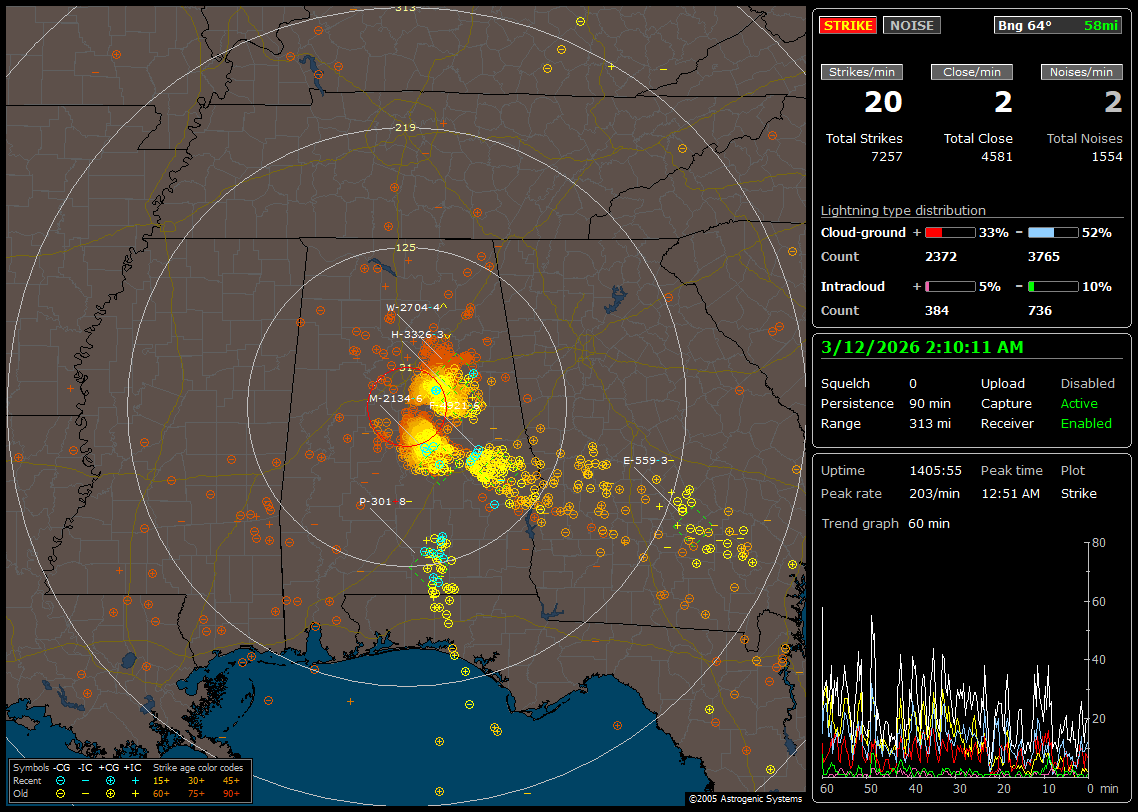Click the positive cloud-ground red percentage bar
This screenshot has width=1138, height=812.
coord(949,232)
